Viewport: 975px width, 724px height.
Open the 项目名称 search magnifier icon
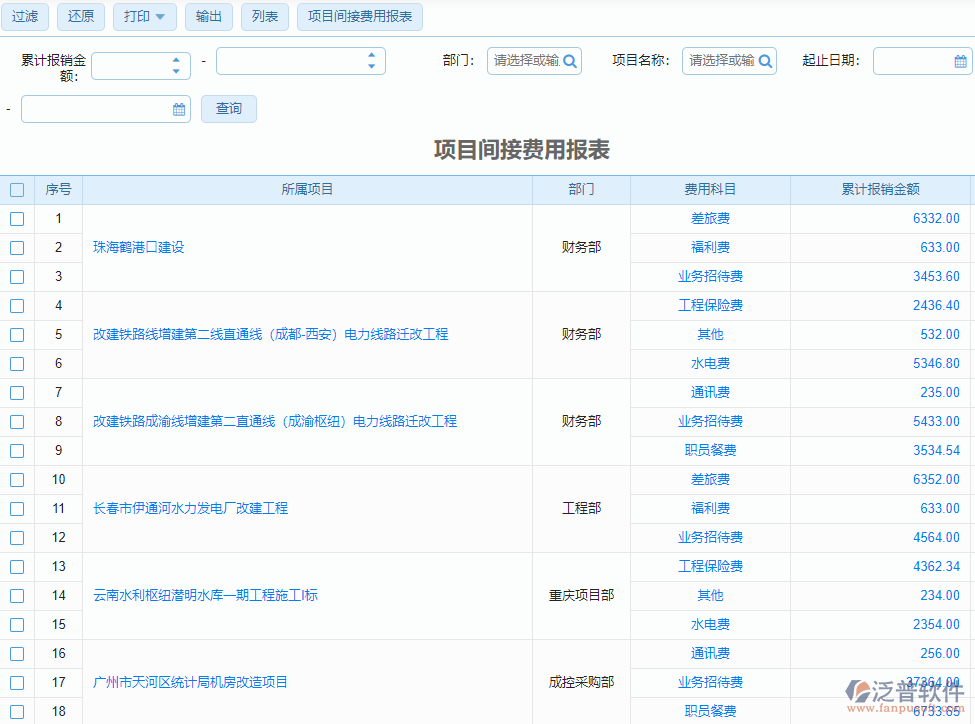point(765,60)
